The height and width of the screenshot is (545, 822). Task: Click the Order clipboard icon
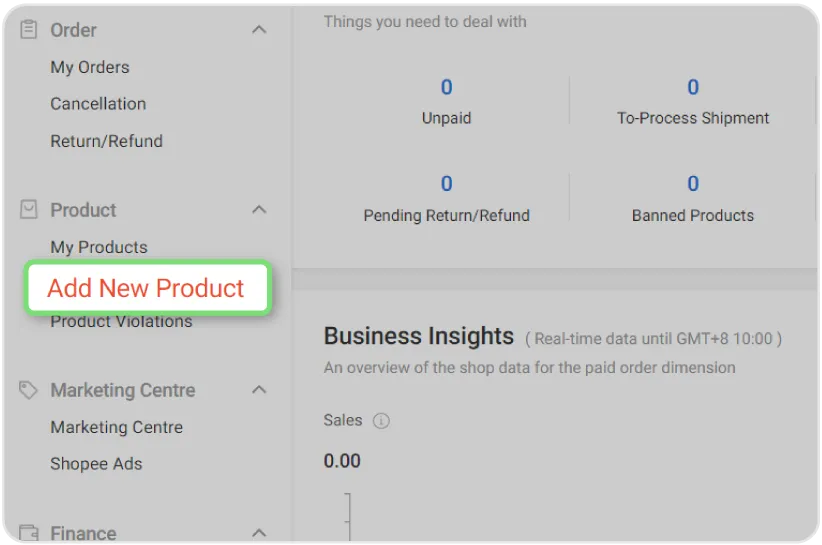(29, 30)
